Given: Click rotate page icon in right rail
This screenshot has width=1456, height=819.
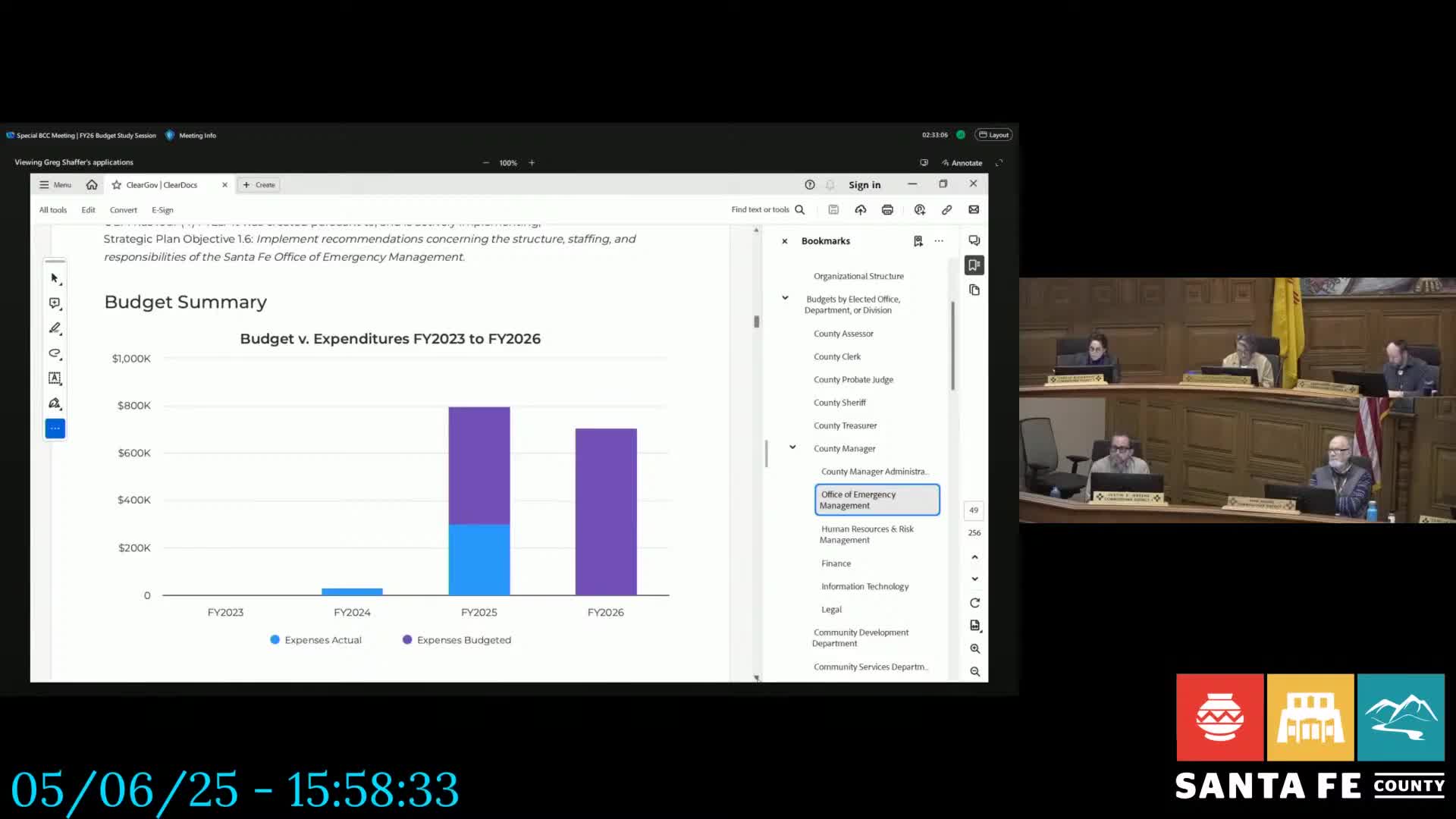Looking at the screenshot, I should (x=974, y=604).
